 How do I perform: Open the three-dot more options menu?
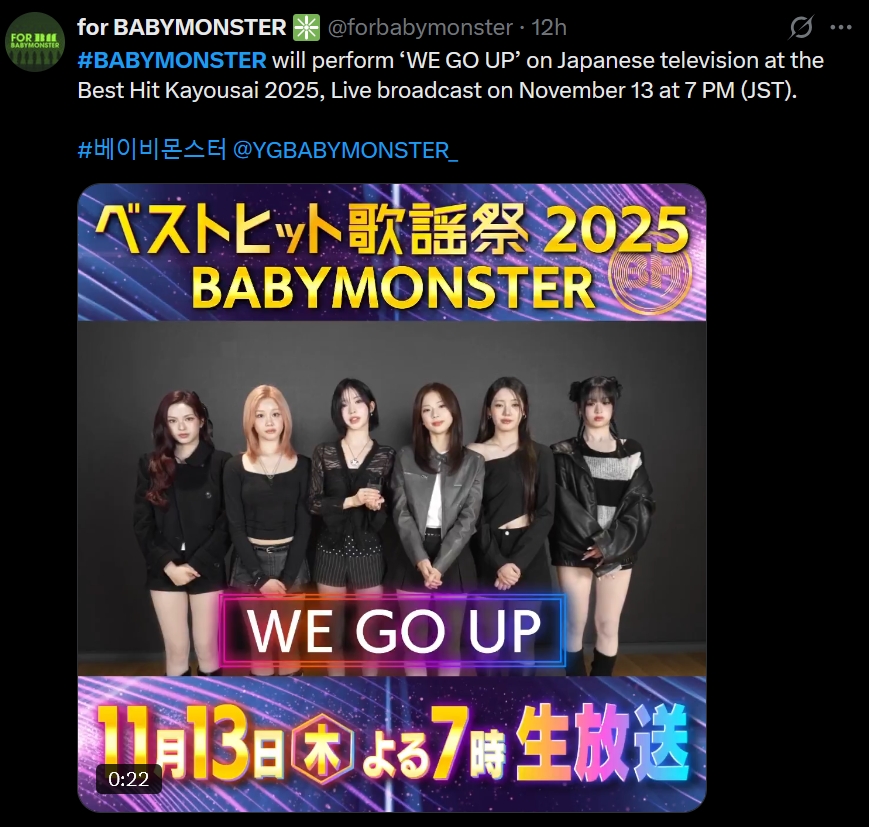click(841, 27)
